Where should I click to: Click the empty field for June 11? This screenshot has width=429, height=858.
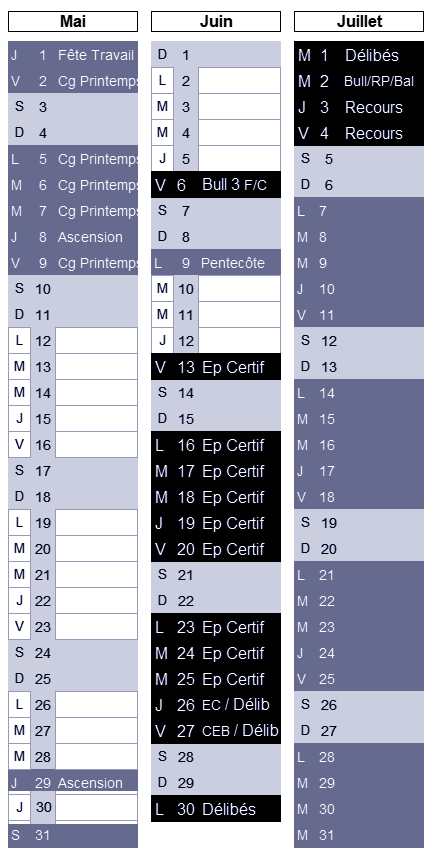[x=239, y=315]
